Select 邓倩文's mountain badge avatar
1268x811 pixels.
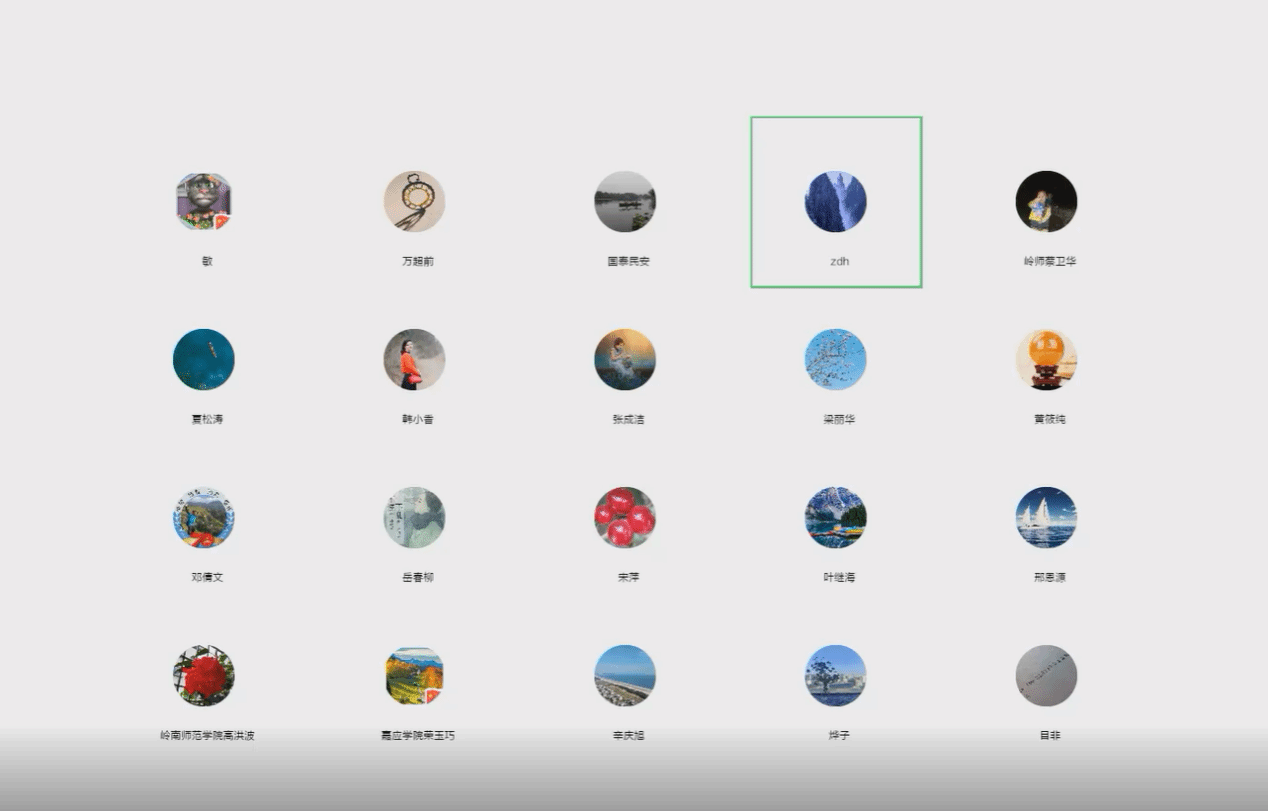[x=204, y=518]
